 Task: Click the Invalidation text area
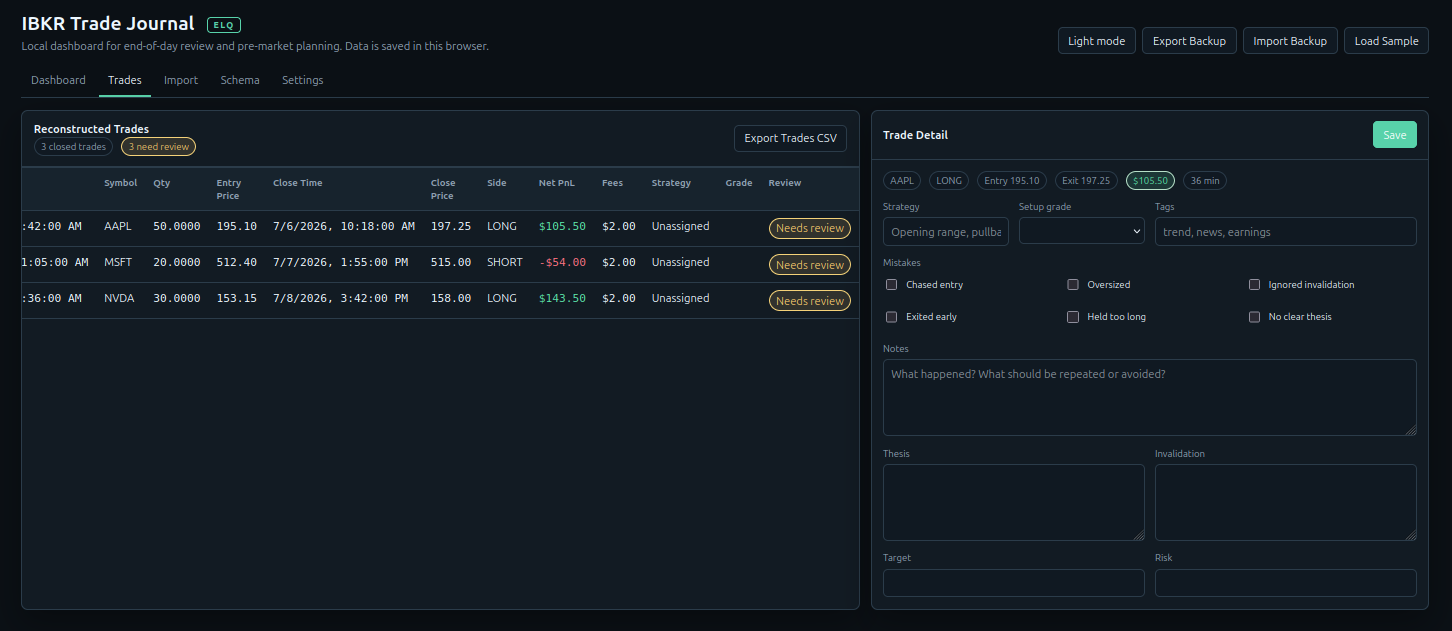(1286, 502)
